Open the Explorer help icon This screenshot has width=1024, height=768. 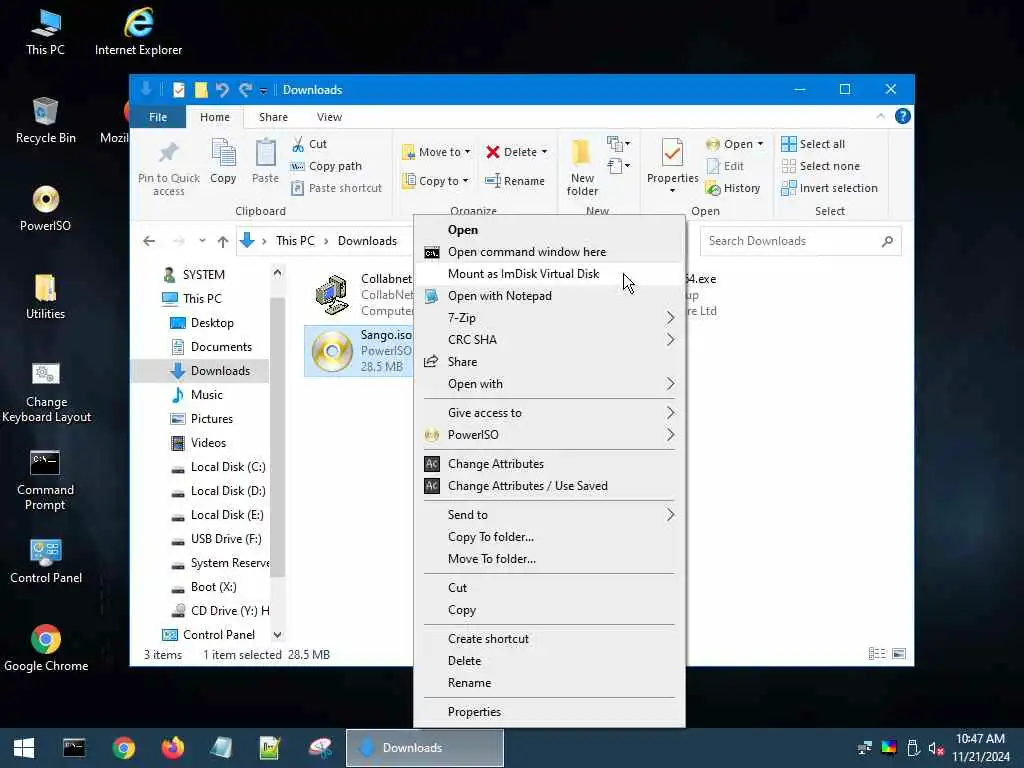pos(903,116)
